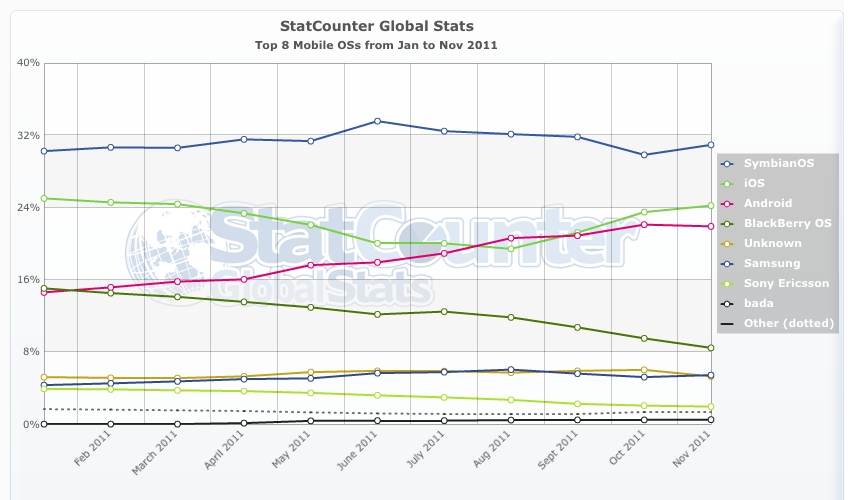Image resolution: width=854 pixels, height=500 pixels.
Task: Click the bada legend marker icon
Action: pos(727,303)
